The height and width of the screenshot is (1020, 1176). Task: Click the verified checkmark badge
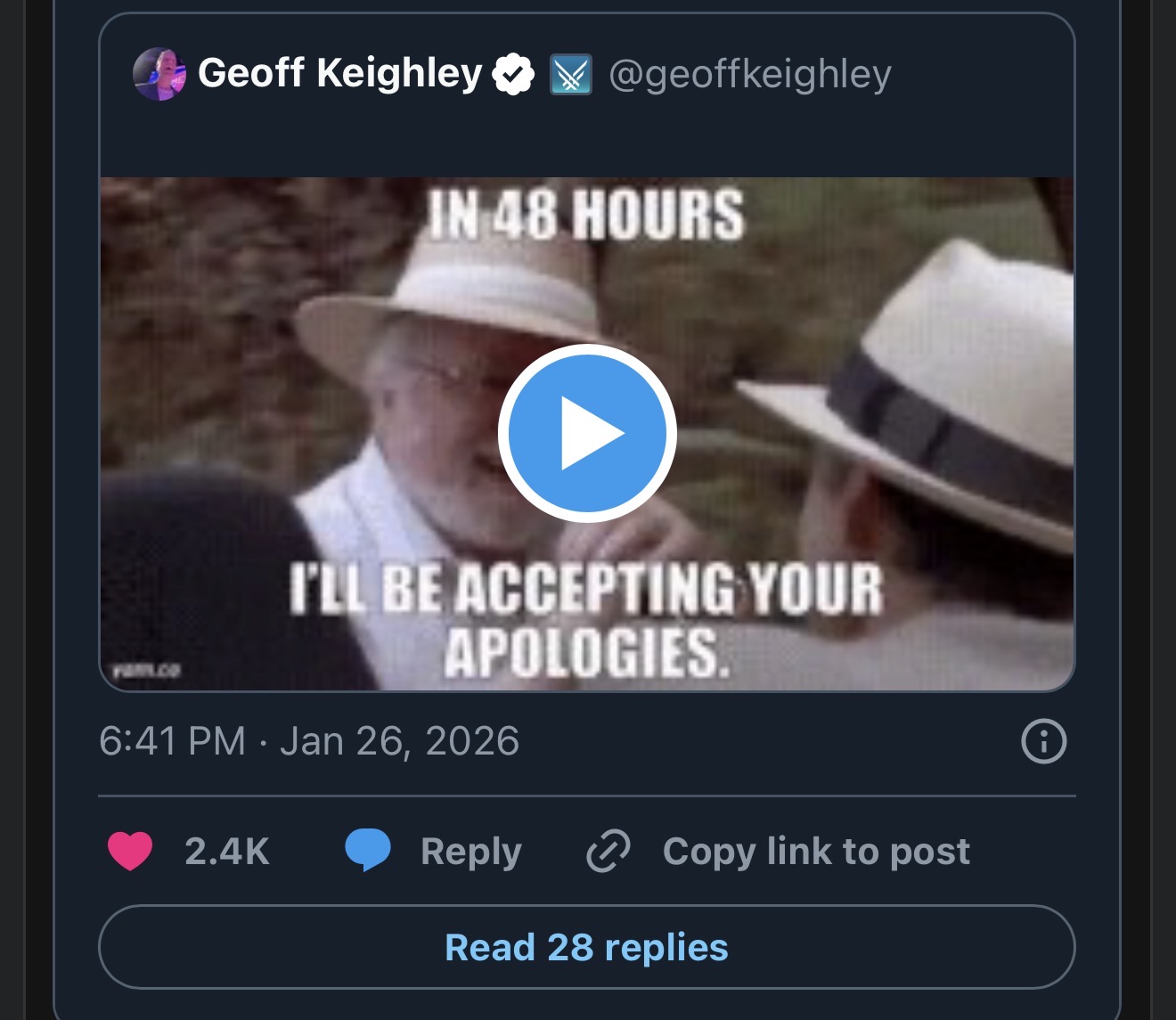[x=513, y=75]
